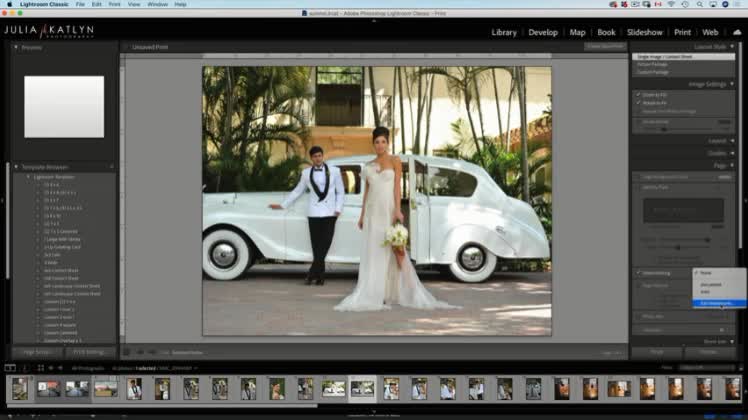
Task: Click the main window display icon
Action: [x=10, y=368]
